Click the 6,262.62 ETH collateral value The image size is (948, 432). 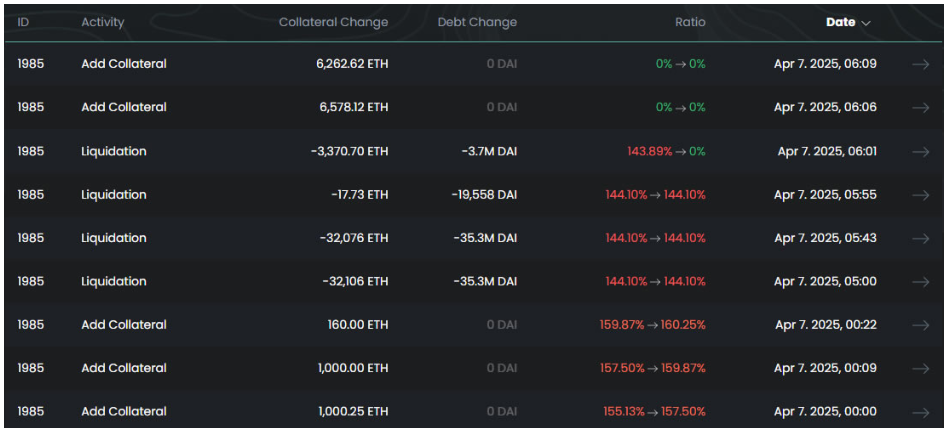click(351, 64)
